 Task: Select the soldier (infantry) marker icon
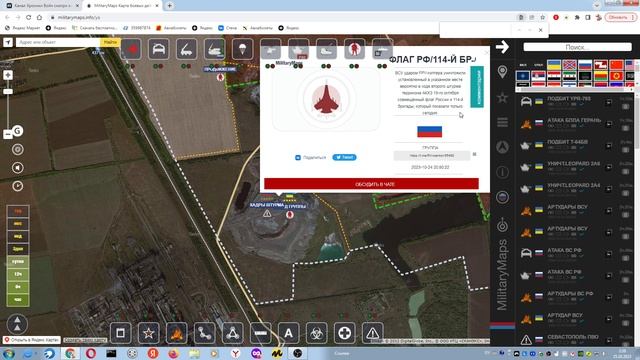(x=354, y=49)
